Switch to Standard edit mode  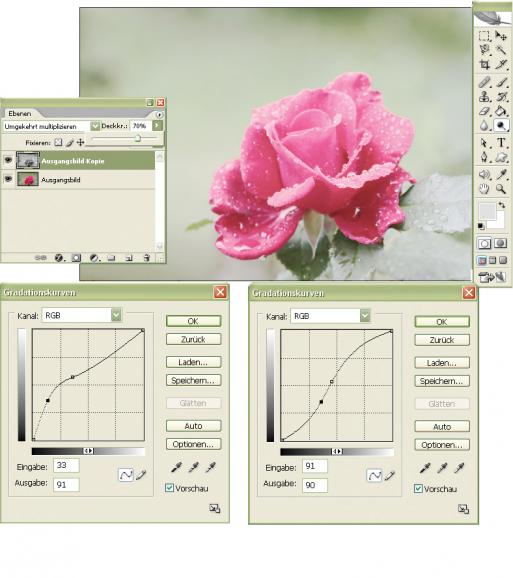[484, 243]
